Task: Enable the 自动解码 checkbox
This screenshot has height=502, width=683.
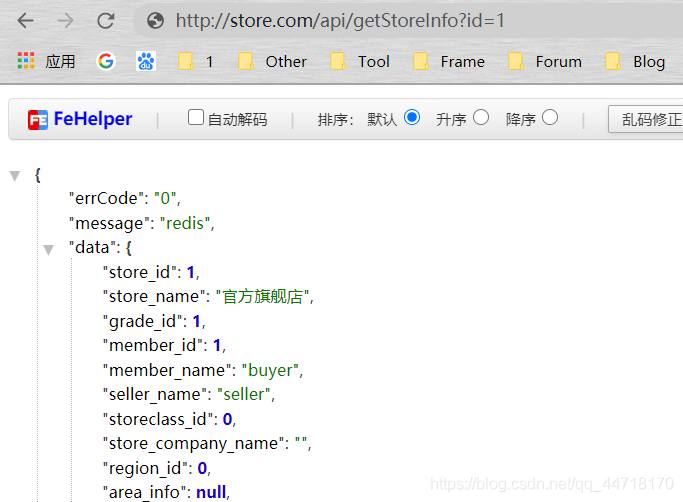Action: pyautogui.click(x=196, y=117)
